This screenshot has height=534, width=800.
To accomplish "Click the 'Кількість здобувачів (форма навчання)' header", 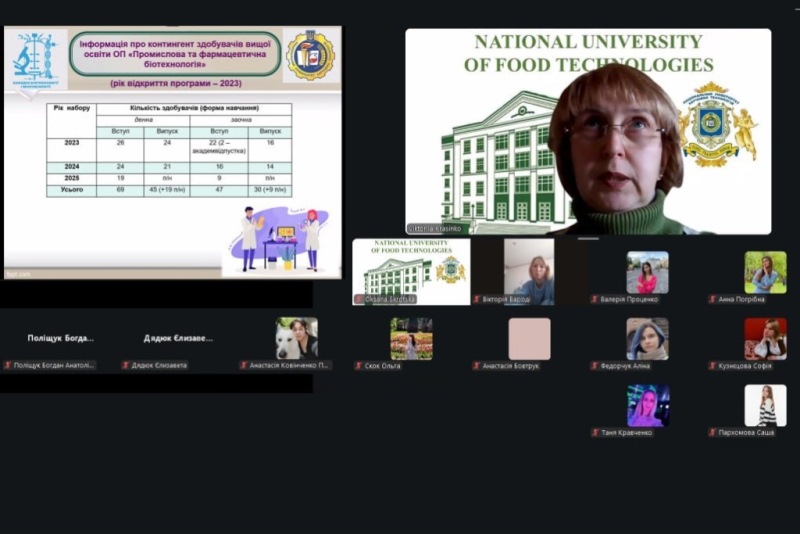I will [194, 108].
